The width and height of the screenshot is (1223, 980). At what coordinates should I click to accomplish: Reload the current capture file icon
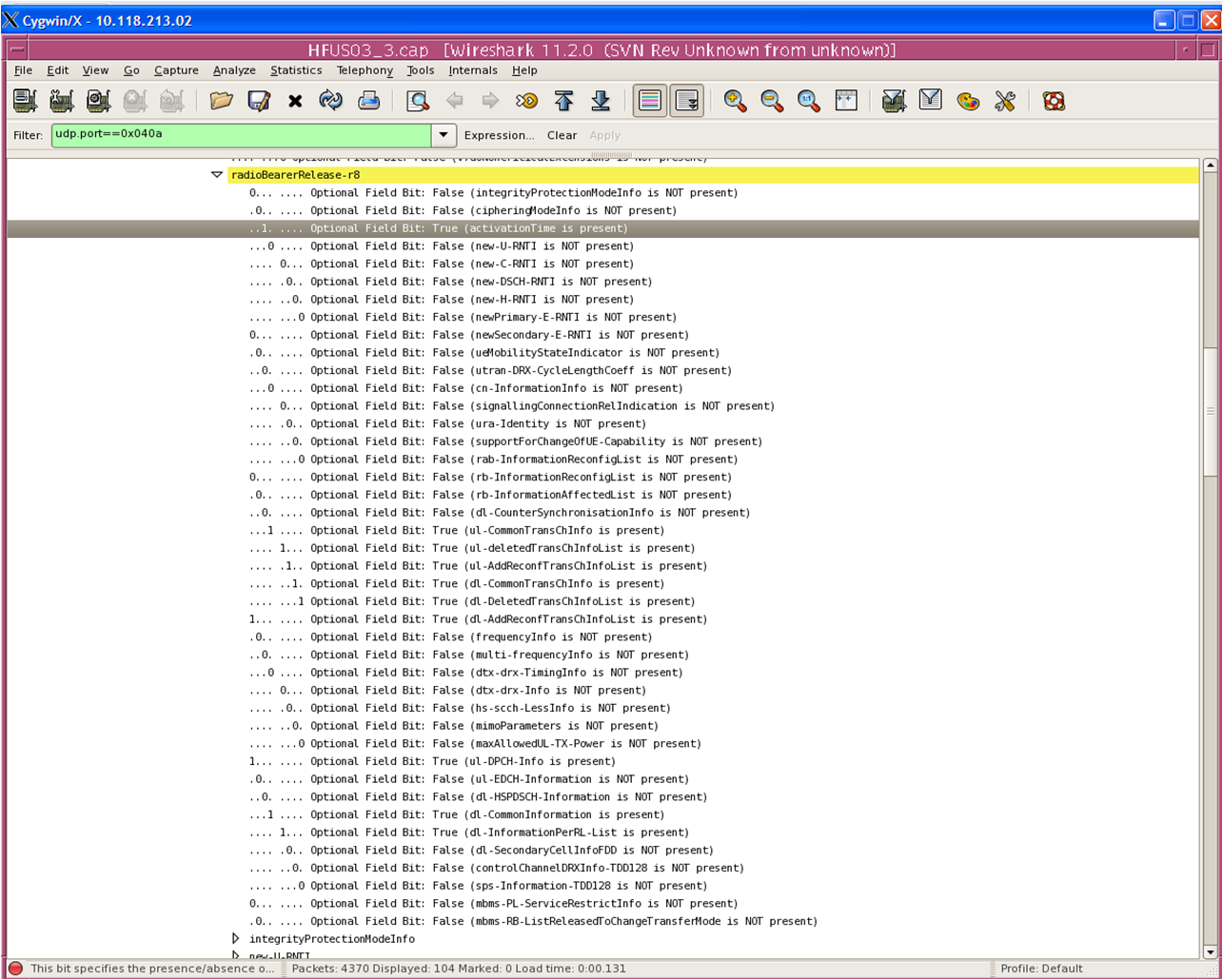pos(331,101)
